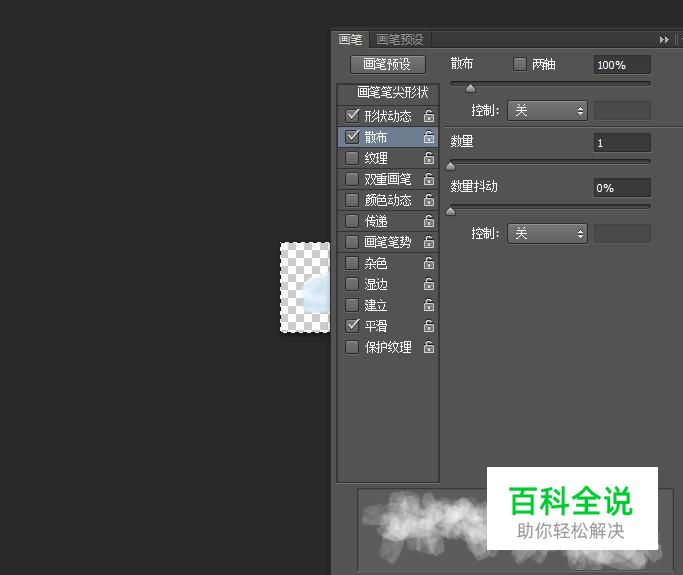Click the 画笔预设 button
683x575 pixels.
click(388, 64)
